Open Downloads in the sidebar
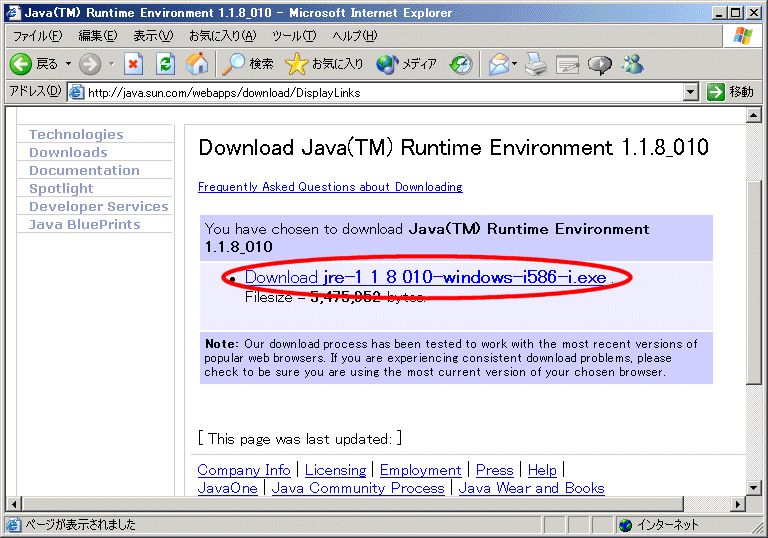Viewport: 768px width, 538px height. pyautogui.click(x=68, y=152)
